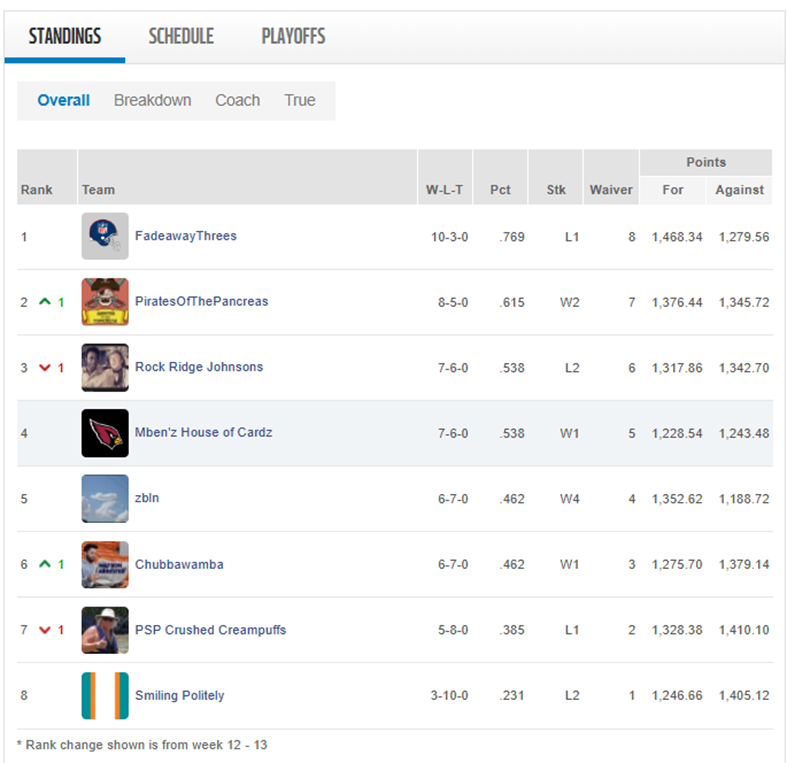Click the 1,345.72 points against value
Screen dimensions: 787x763
744,302
